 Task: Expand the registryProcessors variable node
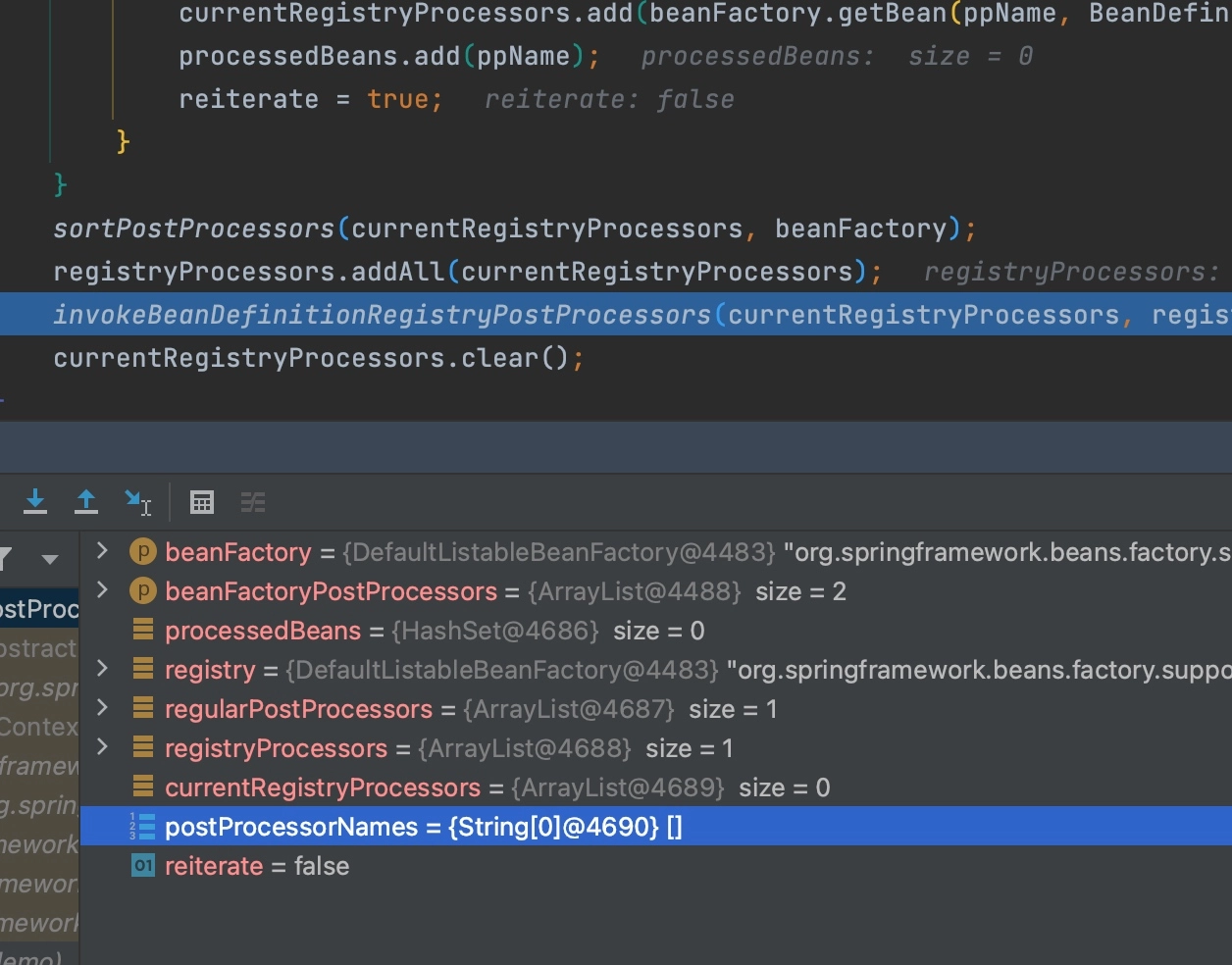(102, 747)
